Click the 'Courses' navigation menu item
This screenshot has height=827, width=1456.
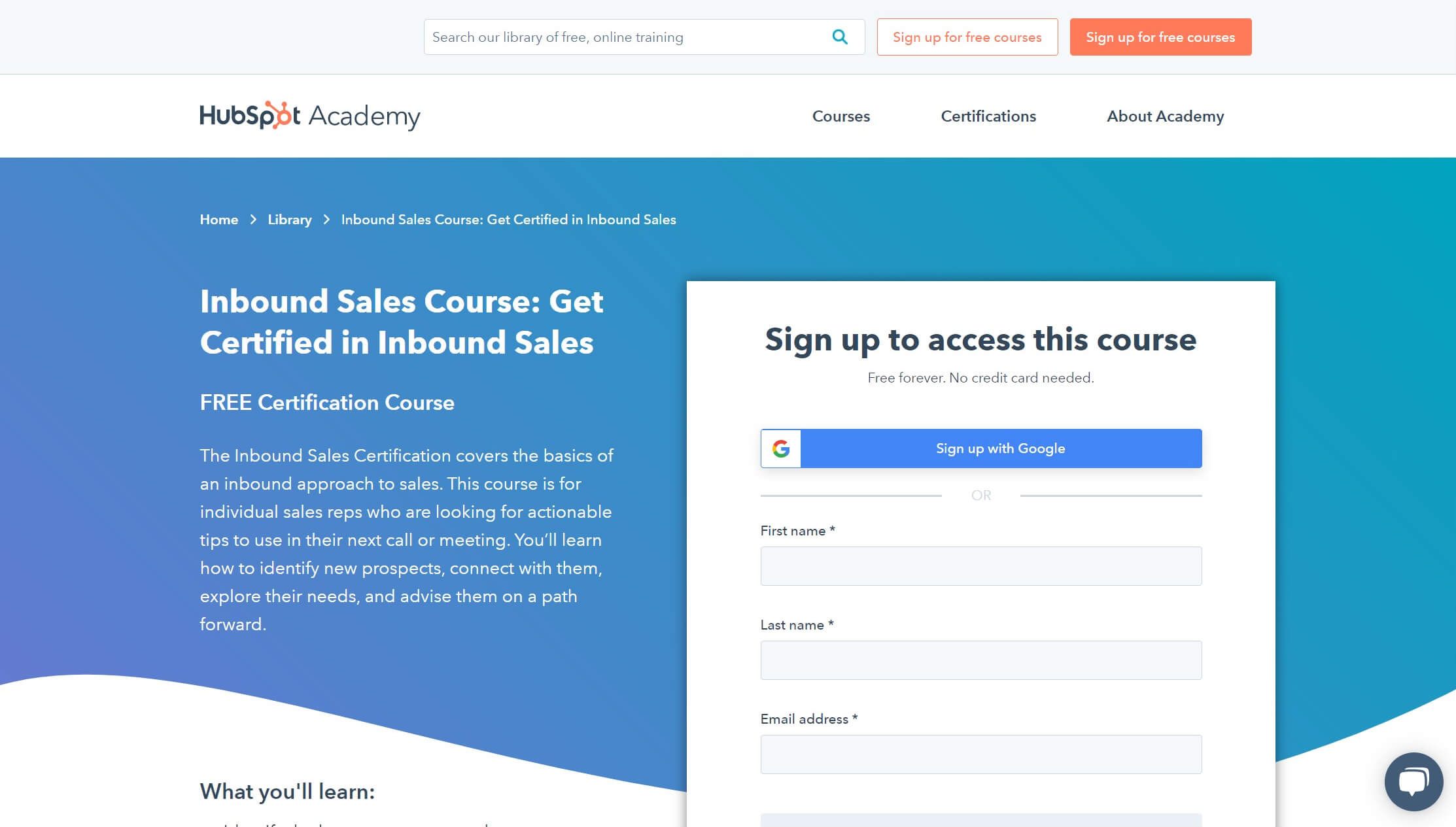[x=840, y=116]
